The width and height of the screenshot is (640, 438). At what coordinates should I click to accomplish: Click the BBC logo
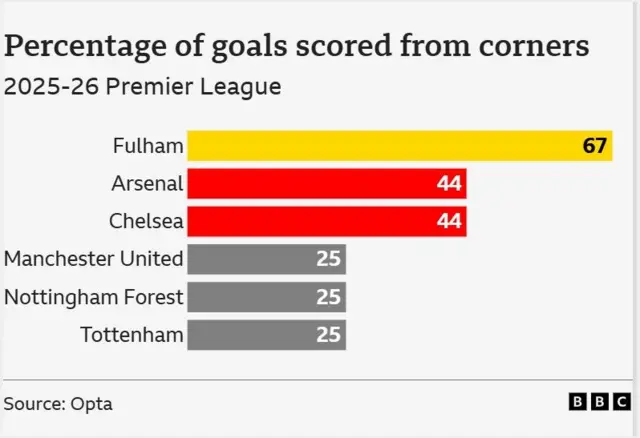600,402
